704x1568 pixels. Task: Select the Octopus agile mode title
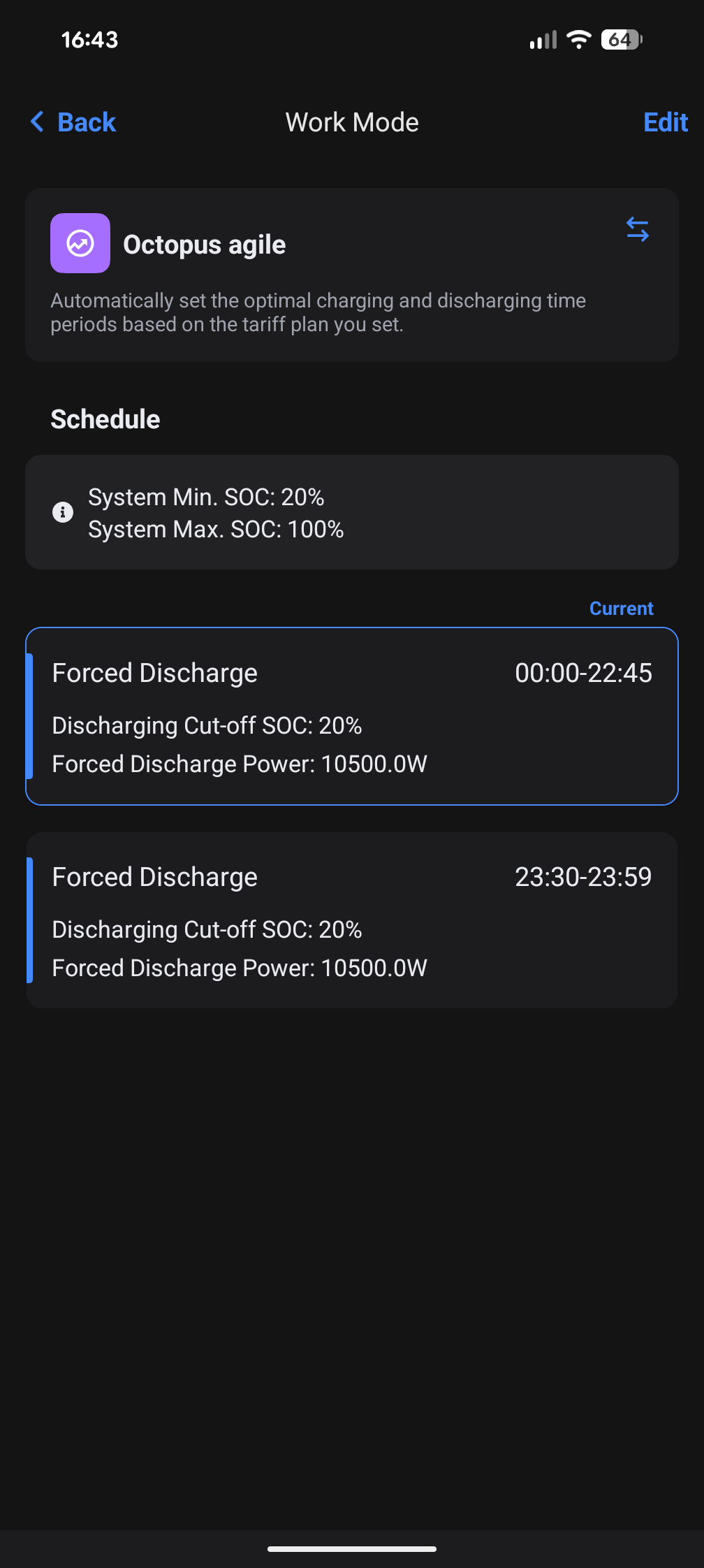pyautogui.click(x=204, y=245)
